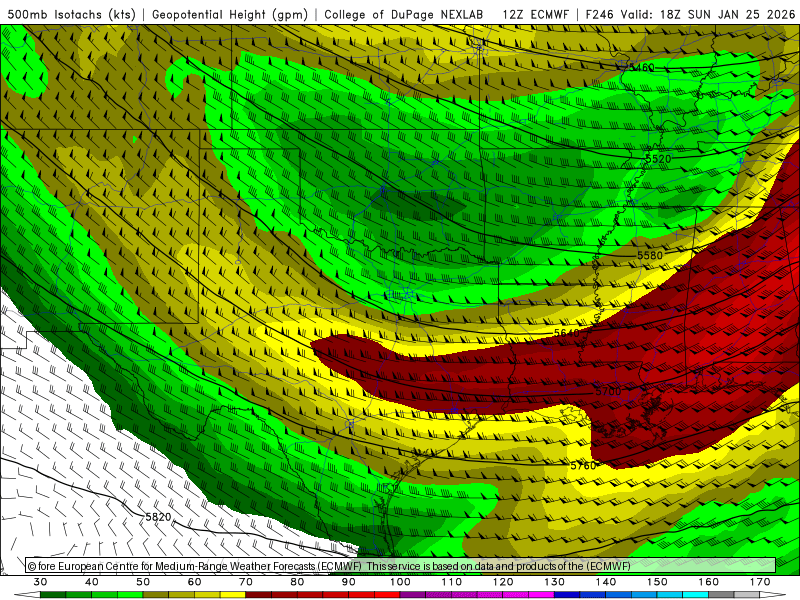The image size is (800, 600).
Task: Click the ECMWF copyright notice banner
Action: pos(401,566)
